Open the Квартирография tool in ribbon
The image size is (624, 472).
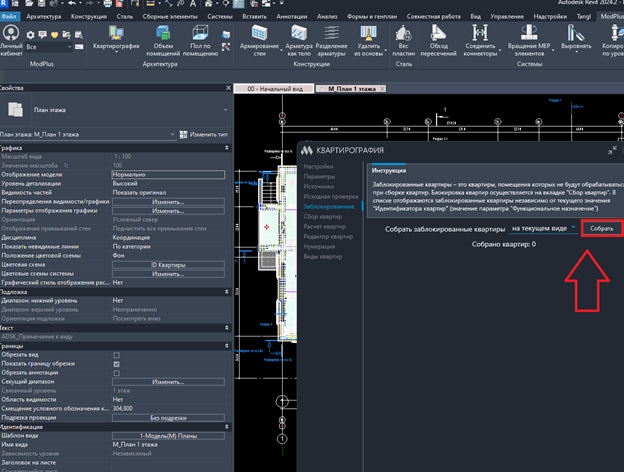coord(116,38)
